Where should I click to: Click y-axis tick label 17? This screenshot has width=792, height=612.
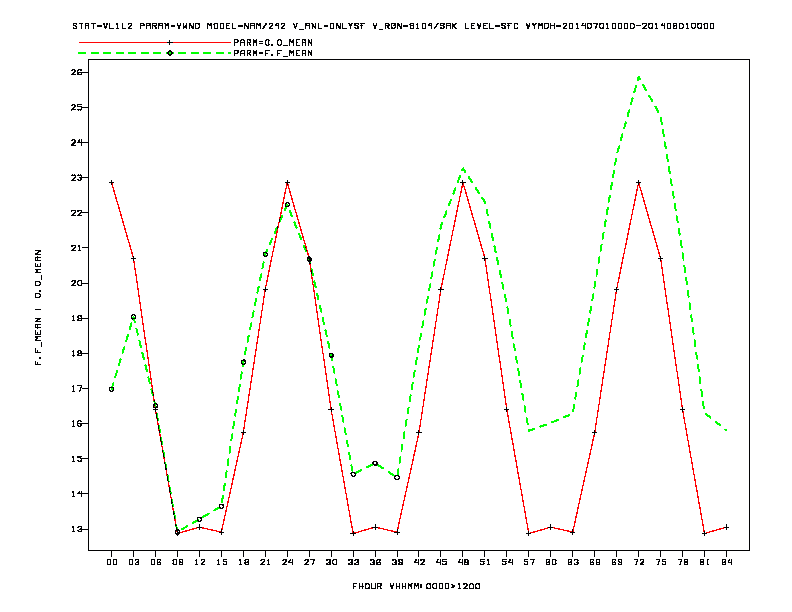pyautogui.click(x=76, y=388)
